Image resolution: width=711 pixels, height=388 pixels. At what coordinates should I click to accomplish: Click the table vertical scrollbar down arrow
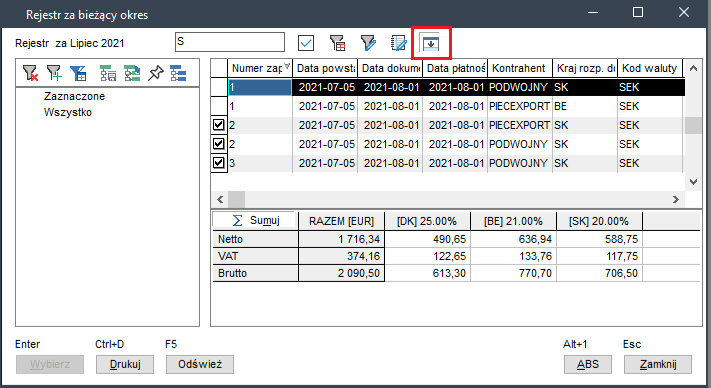tap(693, 182)
